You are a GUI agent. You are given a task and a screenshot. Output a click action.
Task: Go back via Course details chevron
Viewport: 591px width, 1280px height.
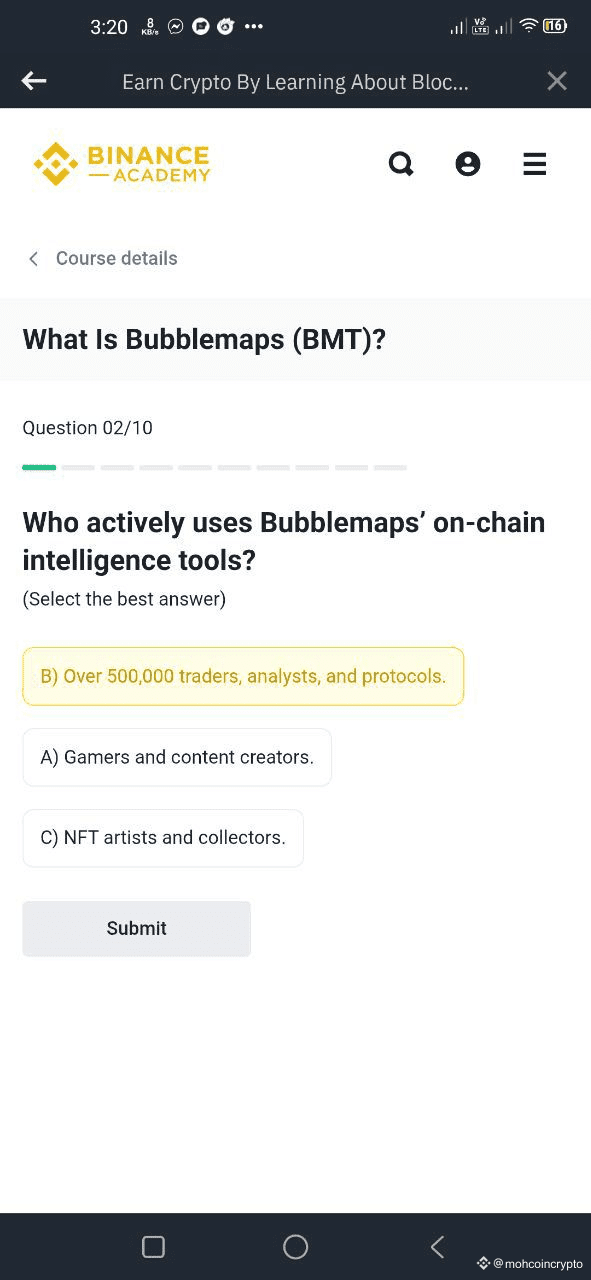tap(33, 259)
